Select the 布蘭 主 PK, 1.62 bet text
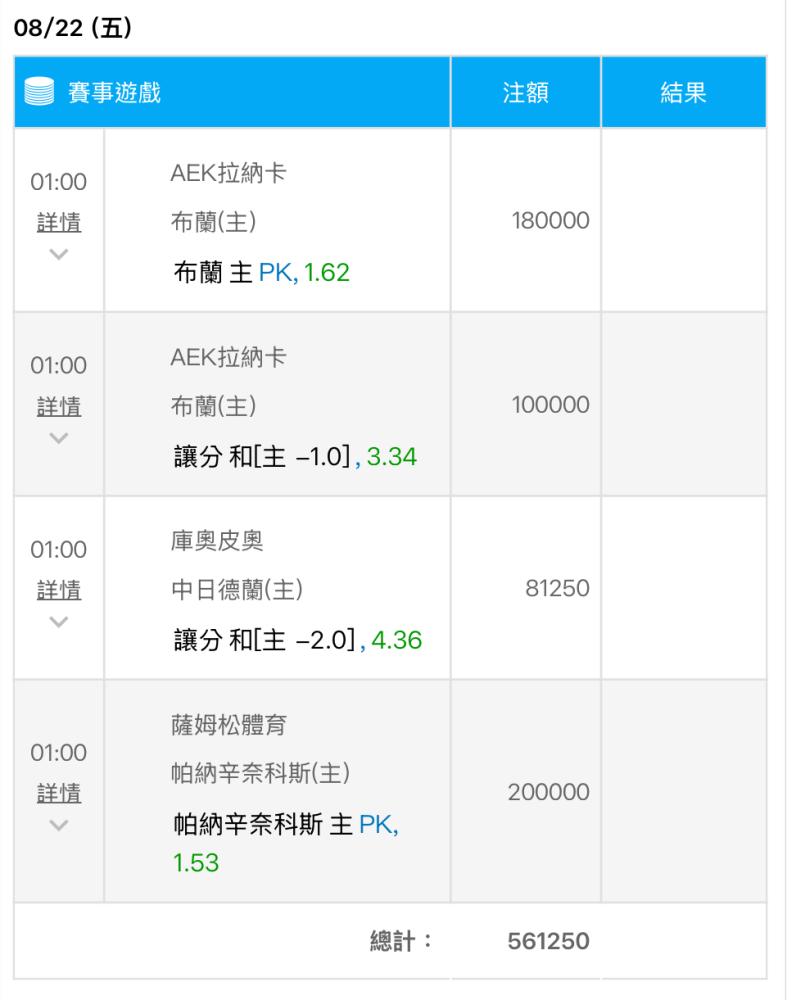Screen dimensions: 796x1000 click(x=262, y=272)
